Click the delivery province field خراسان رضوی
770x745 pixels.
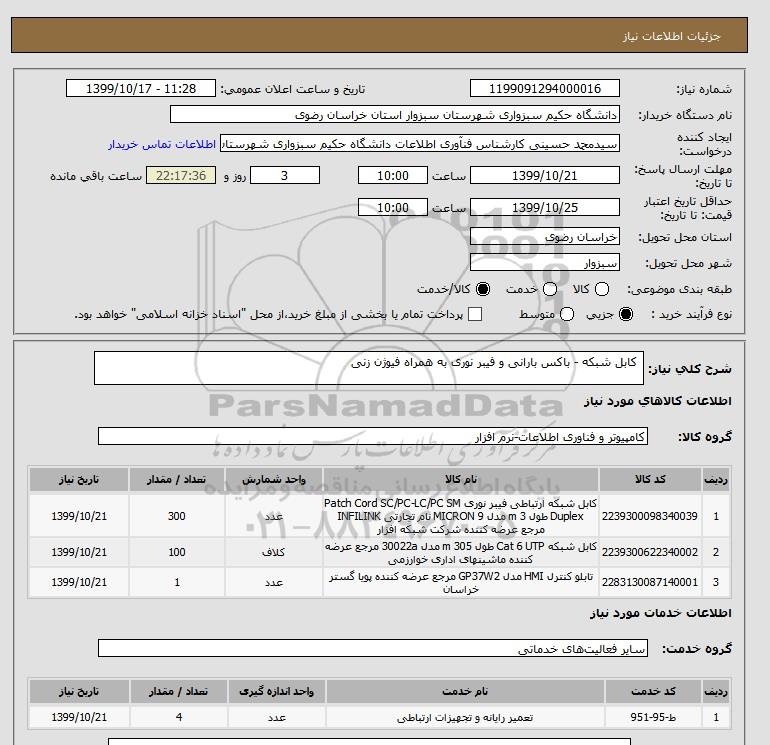click(x=545, y=237)
